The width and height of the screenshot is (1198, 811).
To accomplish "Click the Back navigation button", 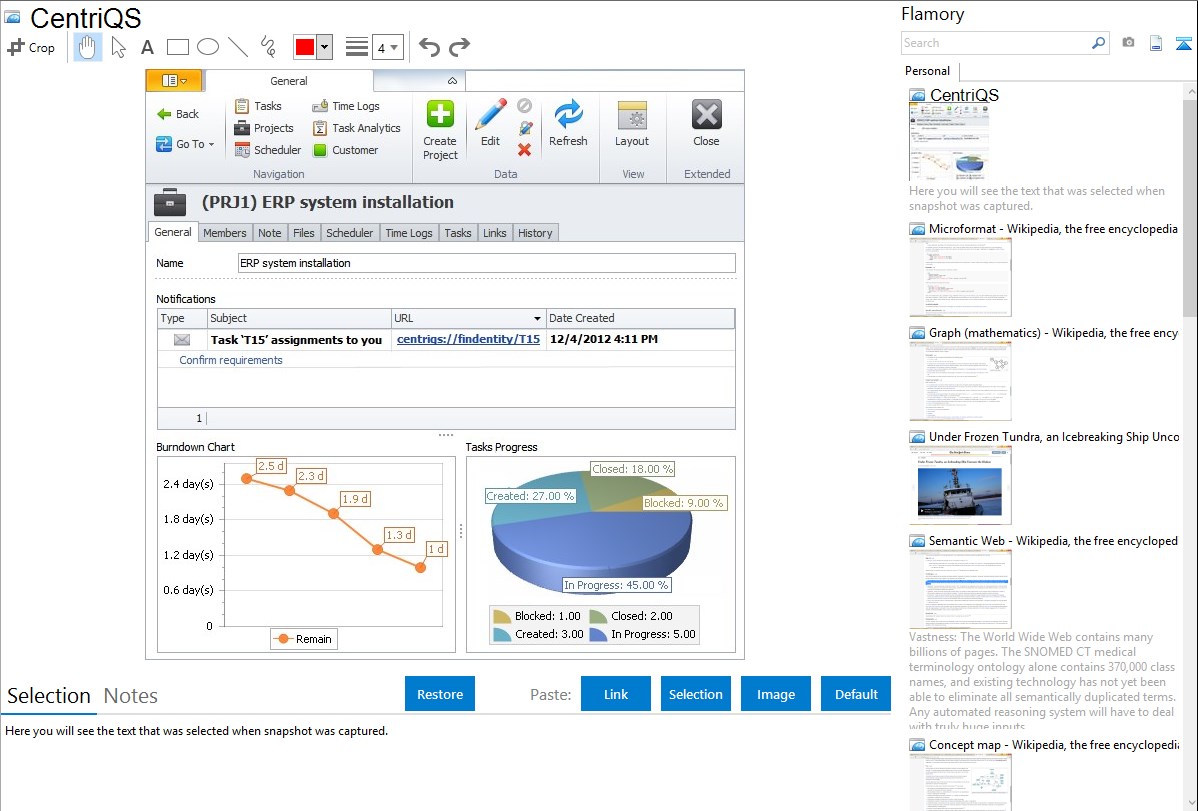I will 178,114.
